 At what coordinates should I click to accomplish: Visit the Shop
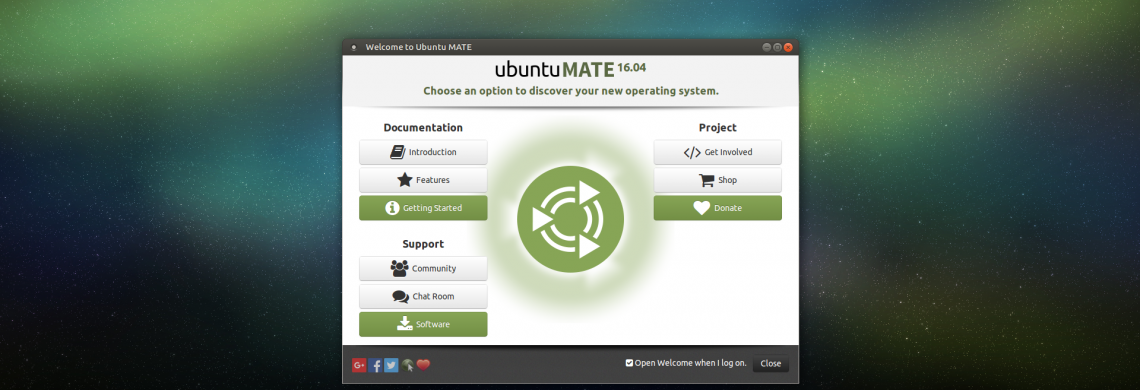[x=718, y=180]
